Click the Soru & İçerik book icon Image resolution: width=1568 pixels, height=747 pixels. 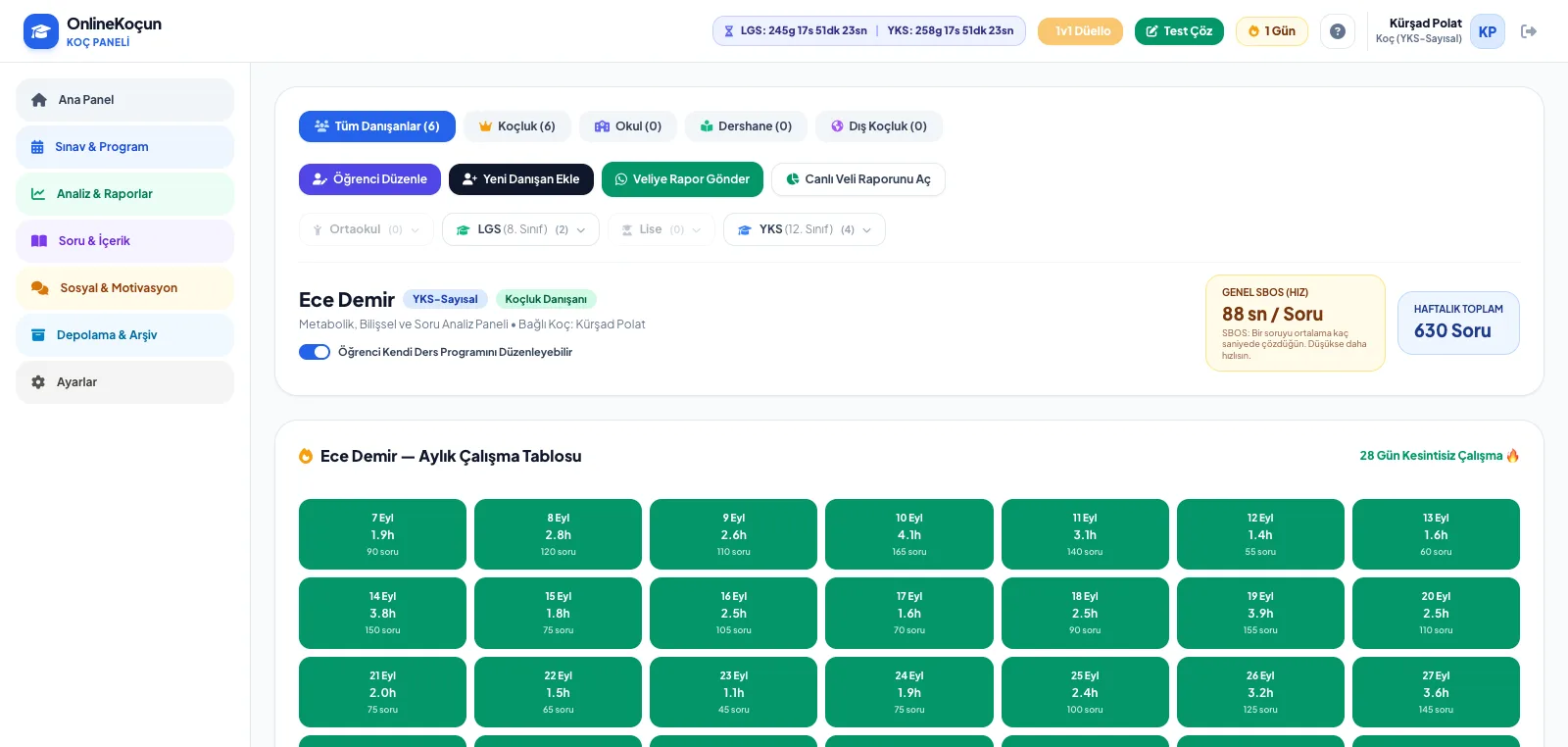pyautogui.click(x=39, y=241)
